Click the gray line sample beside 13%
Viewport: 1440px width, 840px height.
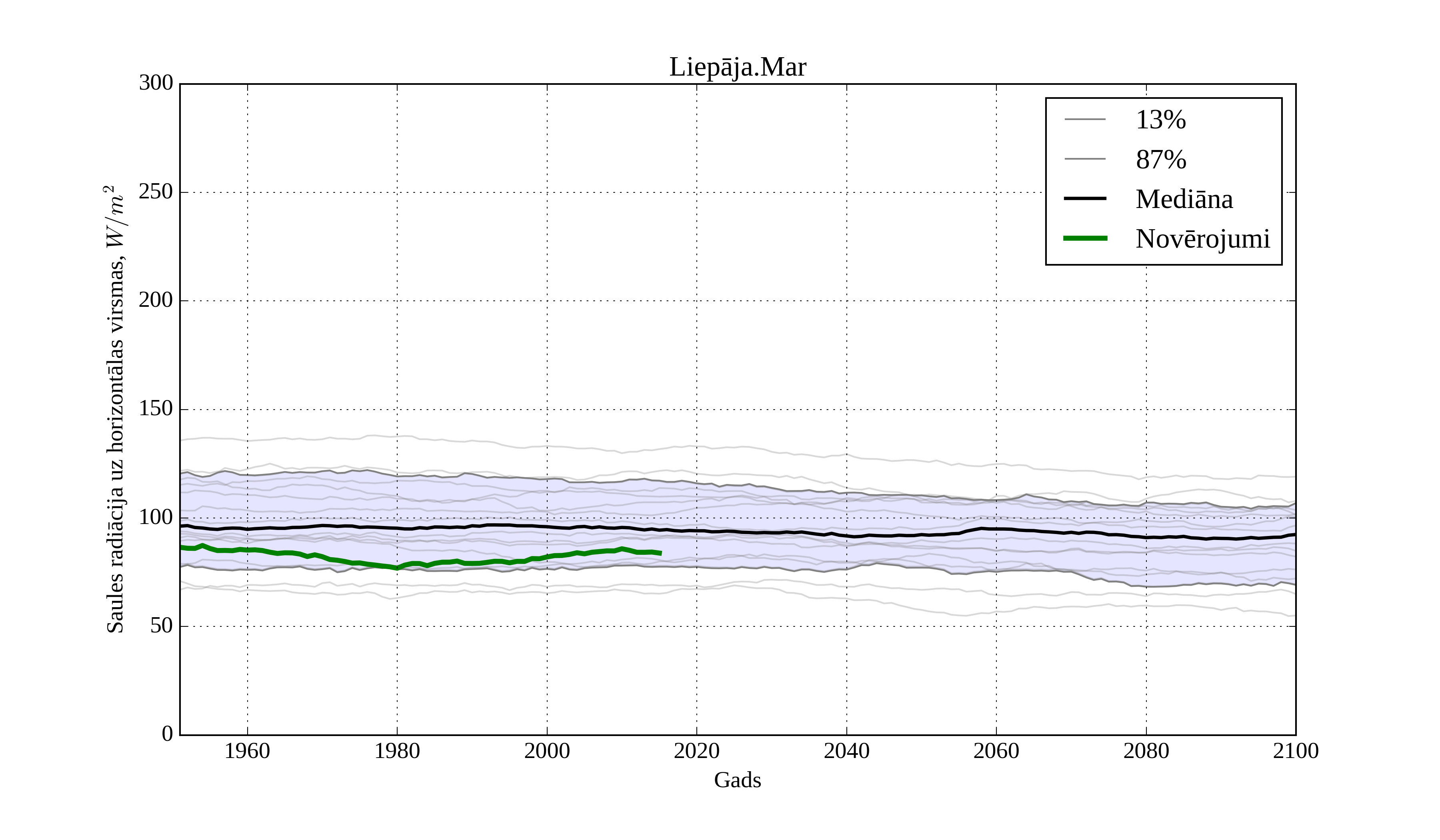pyautogui.click(x=1085, y=120)
